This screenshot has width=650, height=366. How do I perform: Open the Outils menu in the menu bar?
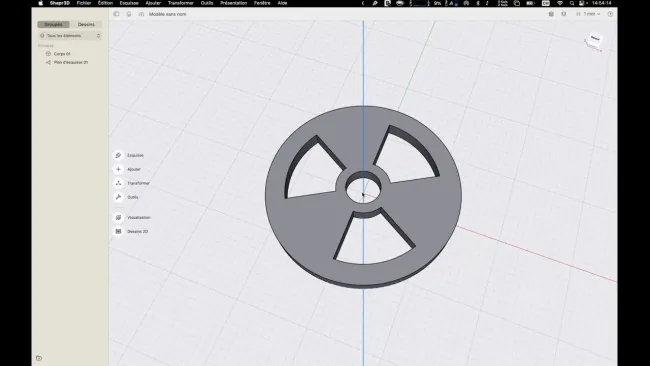click(x=207, y=3)
